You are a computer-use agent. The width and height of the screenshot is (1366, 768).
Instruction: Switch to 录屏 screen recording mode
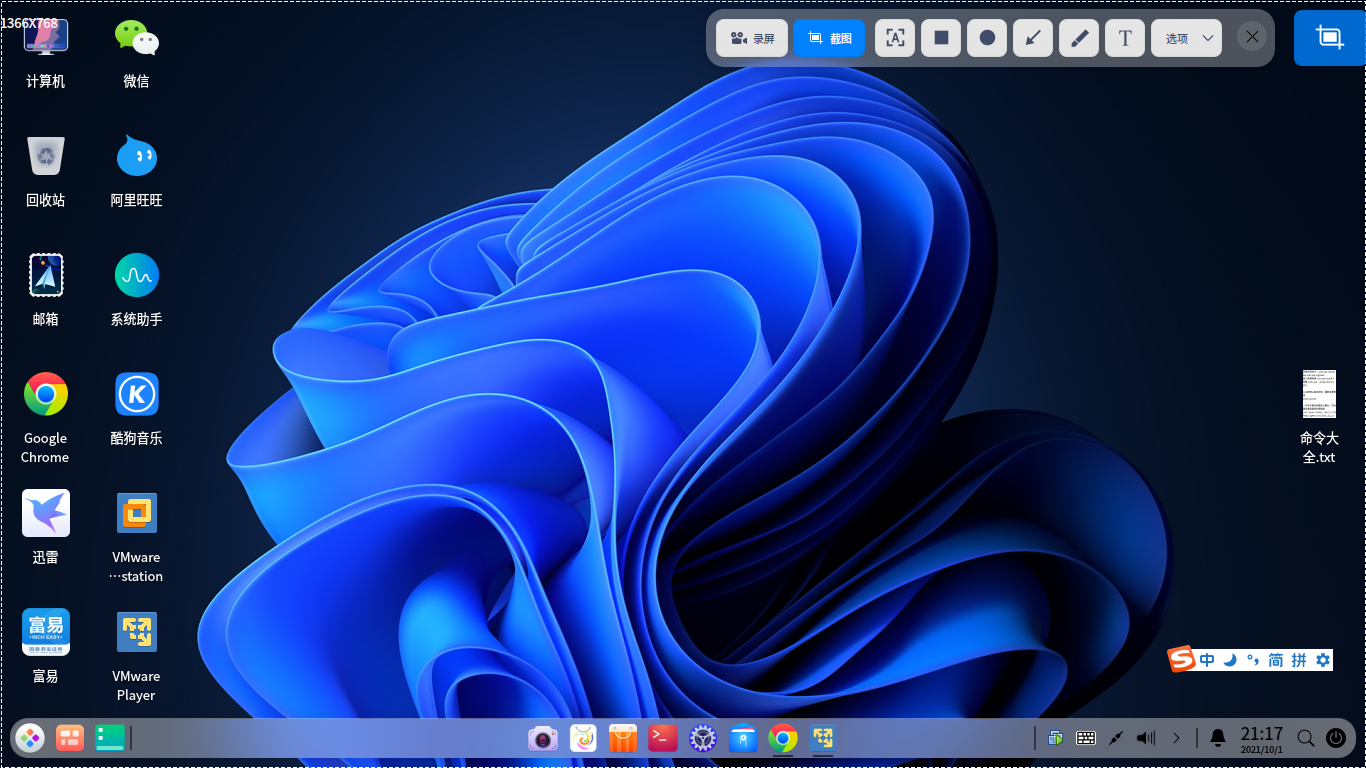(752, 38)
